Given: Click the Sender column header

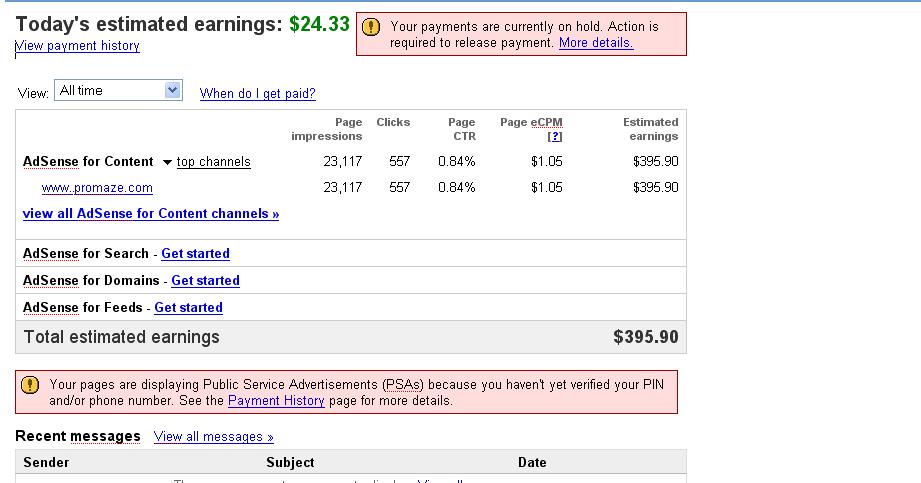Looking at the screenshot, I should click(x=46, y=463).
